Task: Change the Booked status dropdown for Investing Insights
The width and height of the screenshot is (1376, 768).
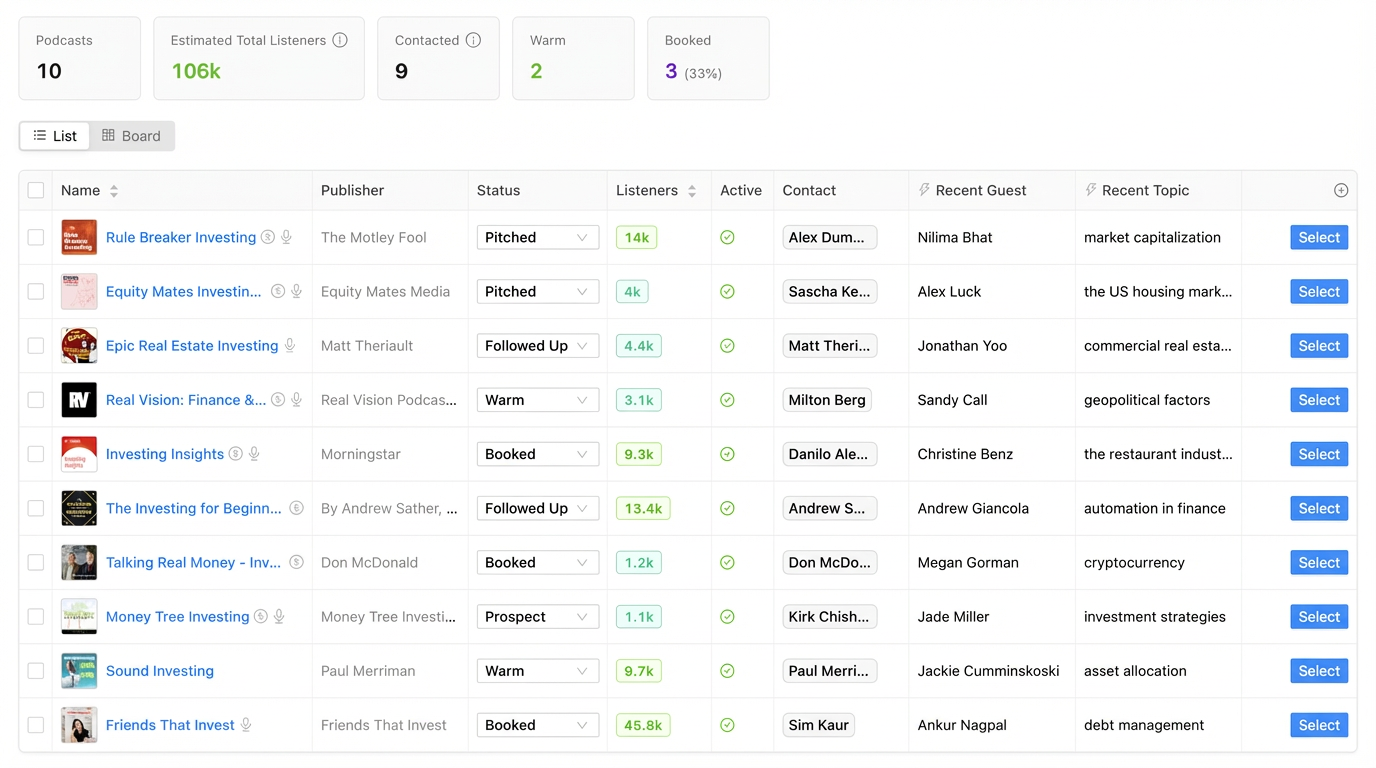Action: pos(538,453)
